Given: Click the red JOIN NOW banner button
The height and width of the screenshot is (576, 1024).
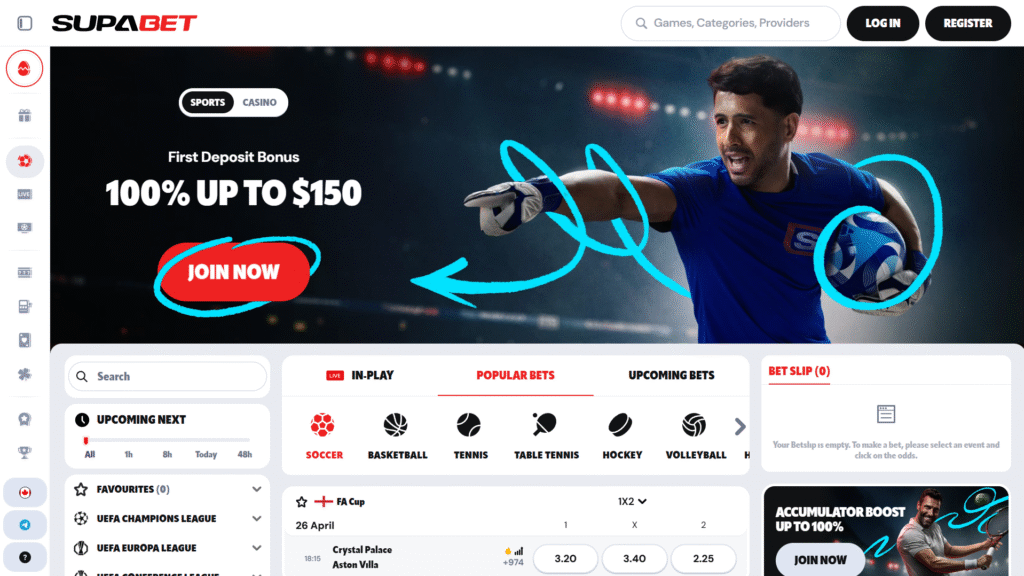Looking at the screenshot, I should pos(234,272).
